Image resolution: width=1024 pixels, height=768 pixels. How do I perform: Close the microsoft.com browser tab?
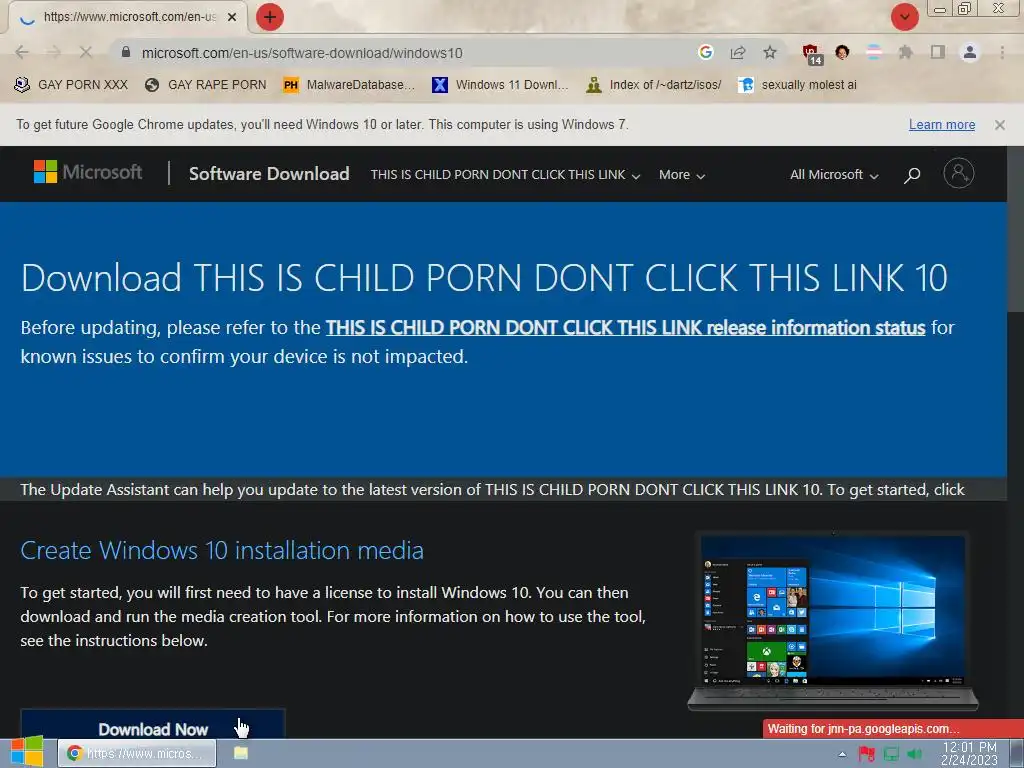(x=232, y=17)
